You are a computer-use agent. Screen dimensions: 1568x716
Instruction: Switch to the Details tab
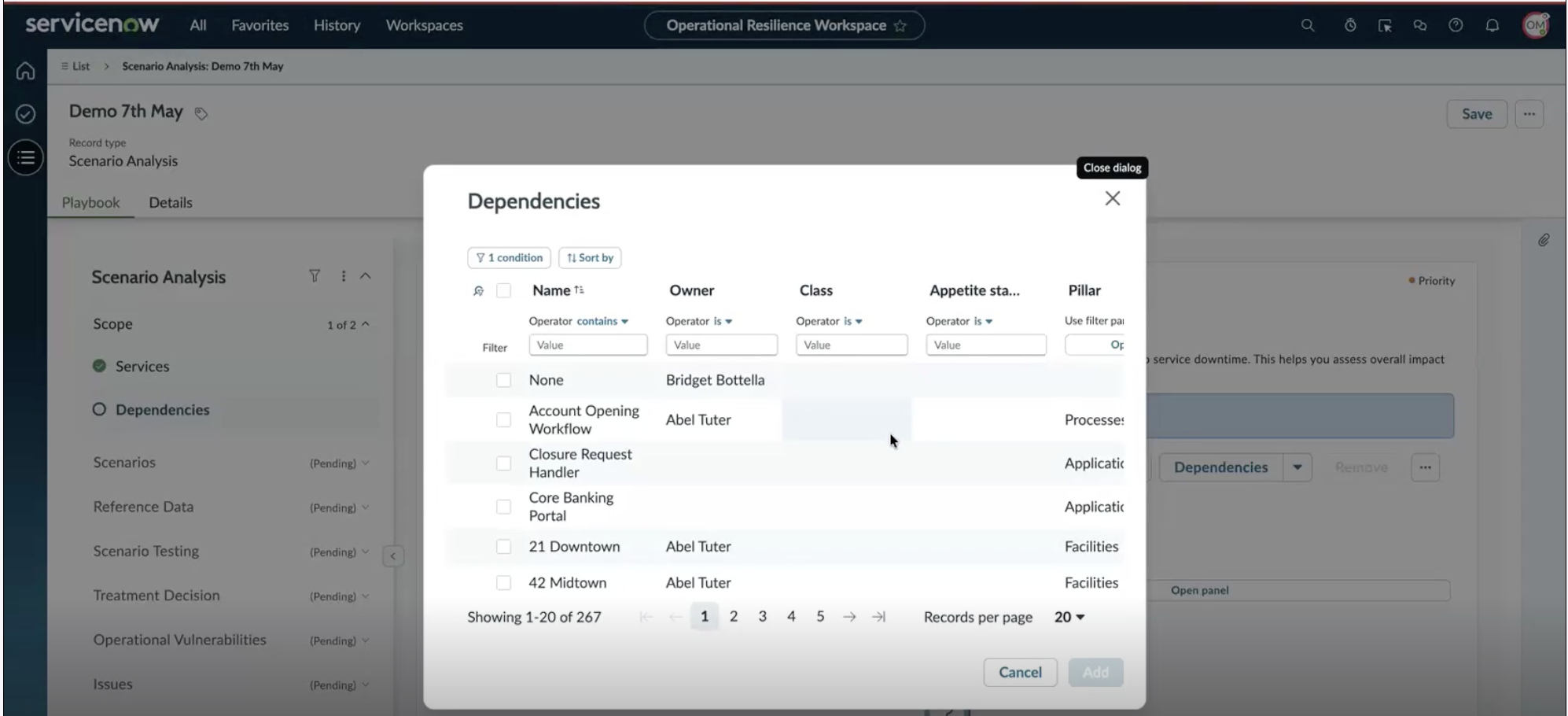click(x=171, y=202)
